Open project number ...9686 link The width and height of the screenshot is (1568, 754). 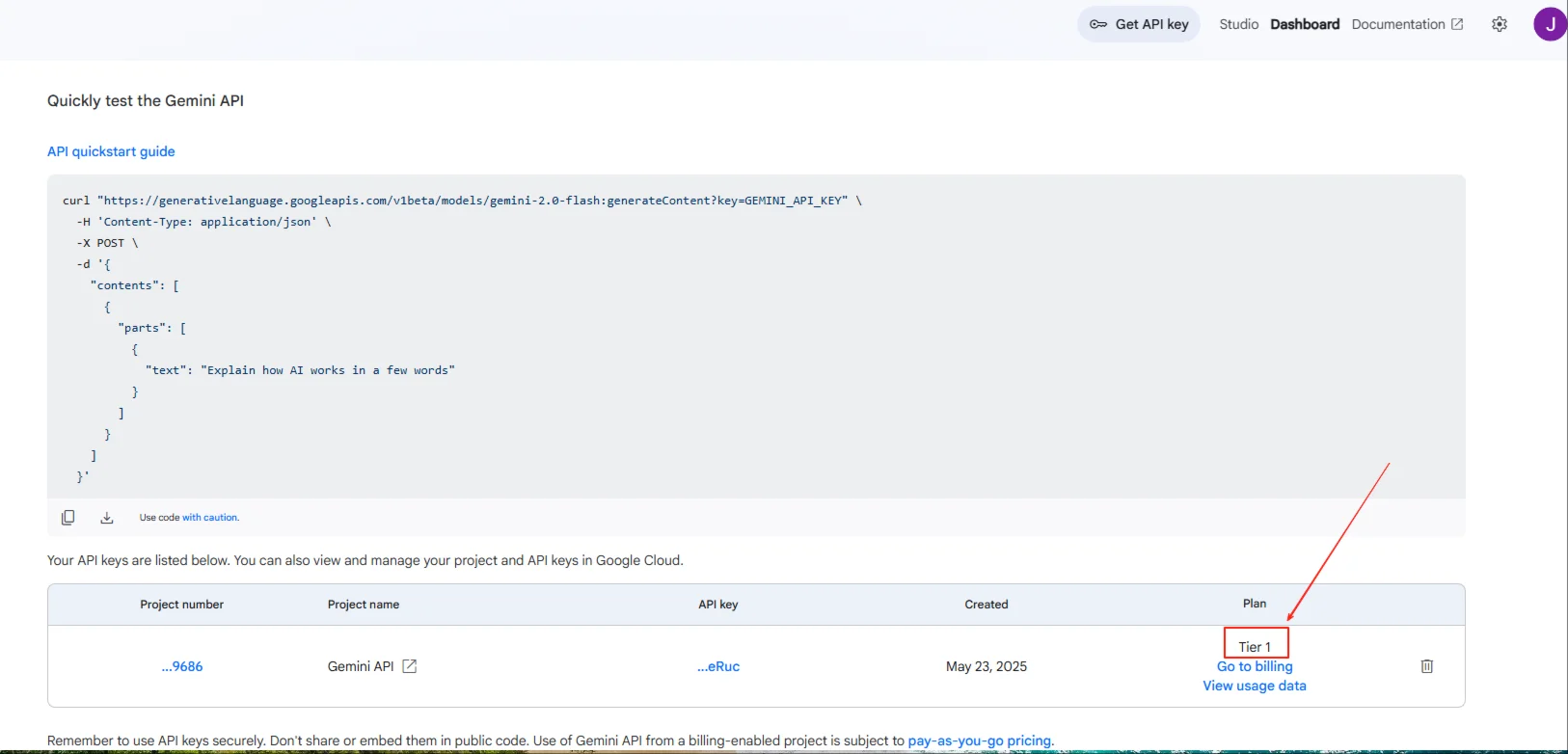pos(182,666)
